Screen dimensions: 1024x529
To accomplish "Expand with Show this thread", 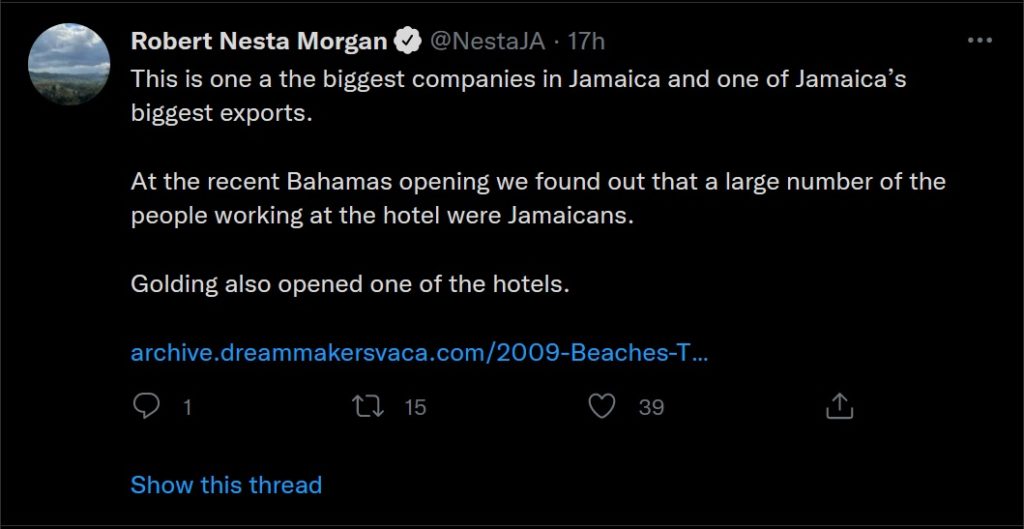I will [226, 485].
